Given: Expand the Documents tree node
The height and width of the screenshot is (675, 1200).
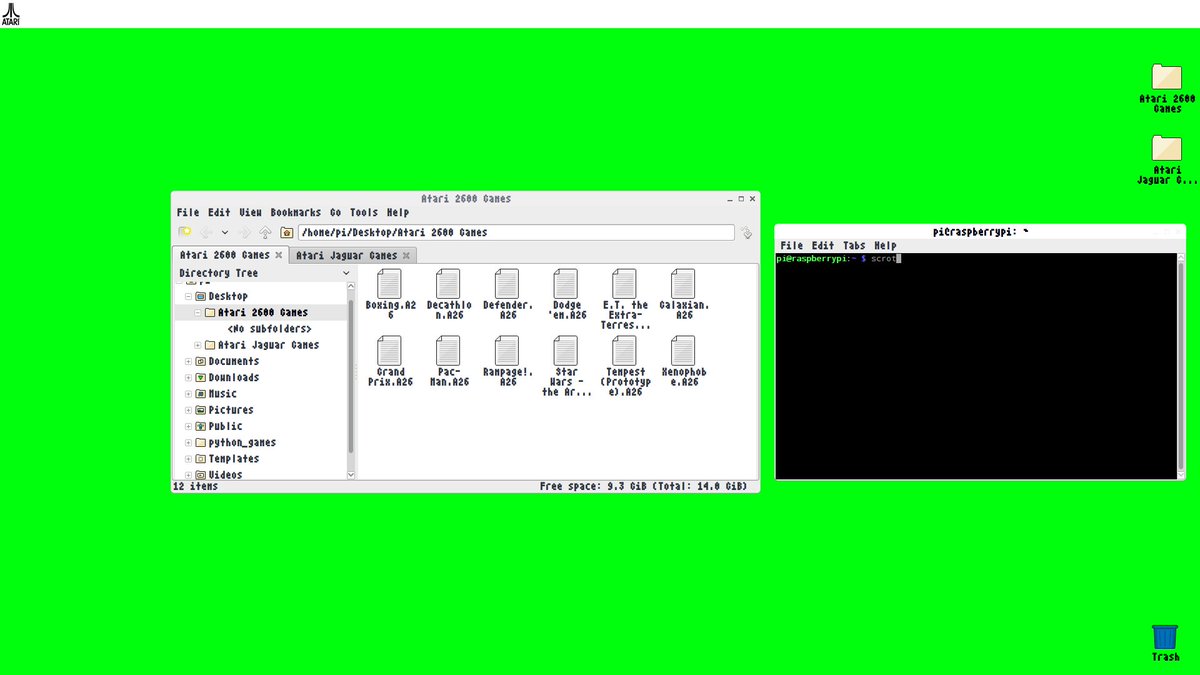Looking at the screenshot, I should click(x=188, y=362).
